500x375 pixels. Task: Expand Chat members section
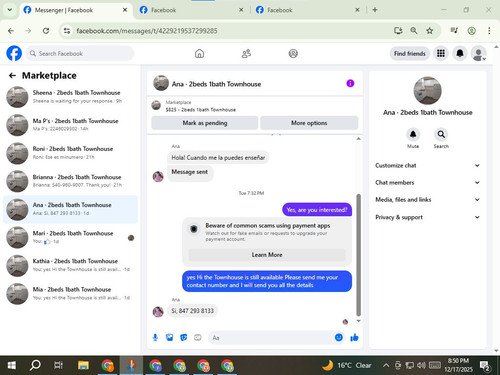tap(427, 182)
